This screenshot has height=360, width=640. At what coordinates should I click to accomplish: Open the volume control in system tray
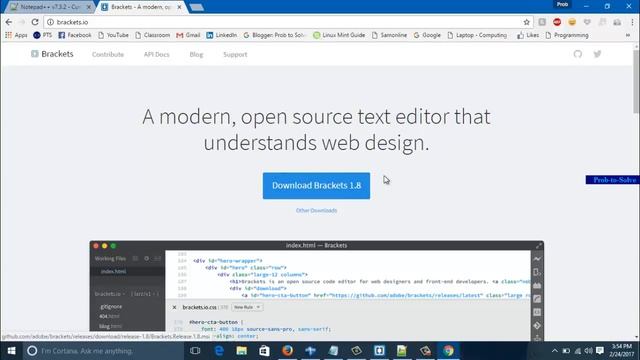(589, 351)
